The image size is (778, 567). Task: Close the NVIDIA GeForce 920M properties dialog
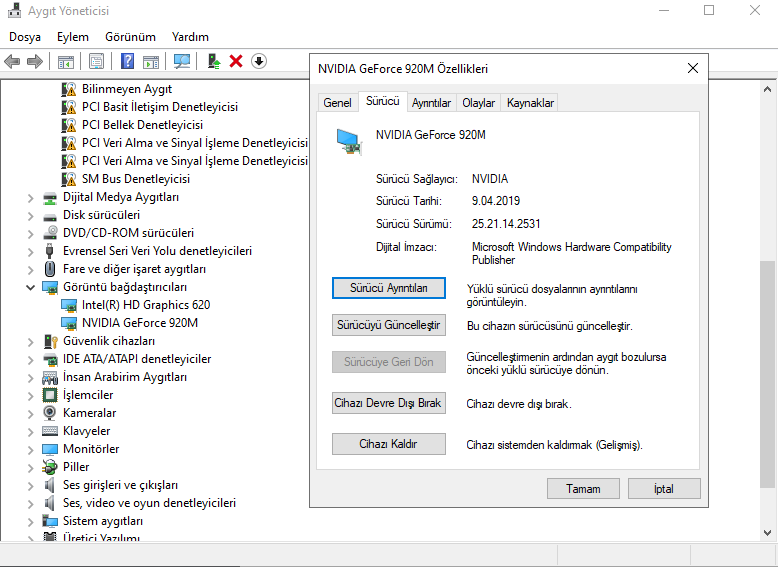click(693, 68)
